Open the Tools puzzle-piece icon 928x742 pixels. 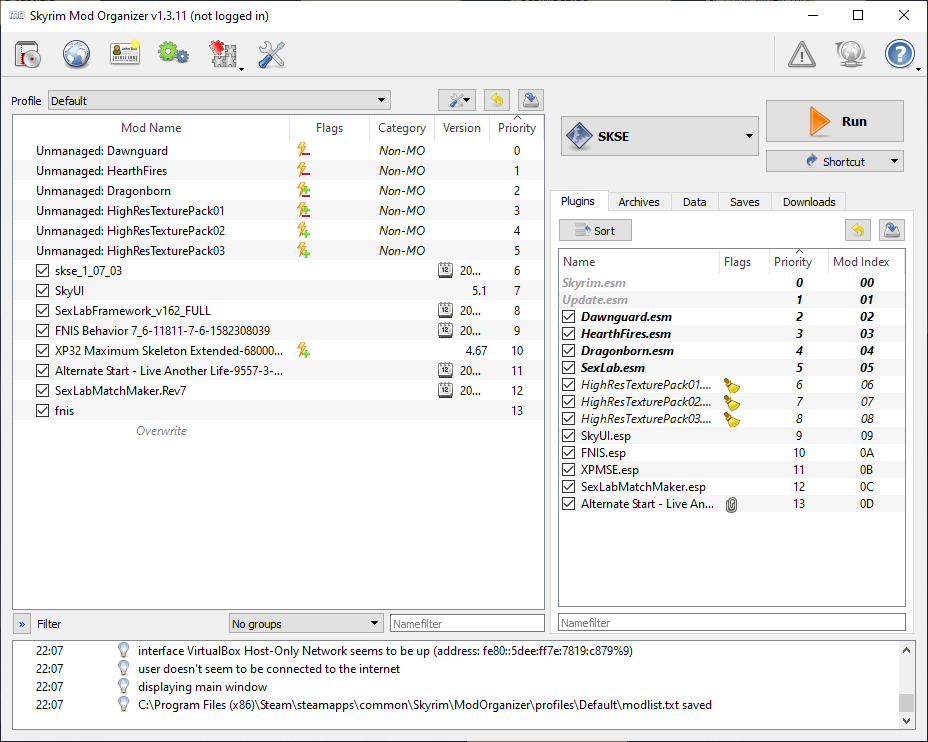point(224,54)
